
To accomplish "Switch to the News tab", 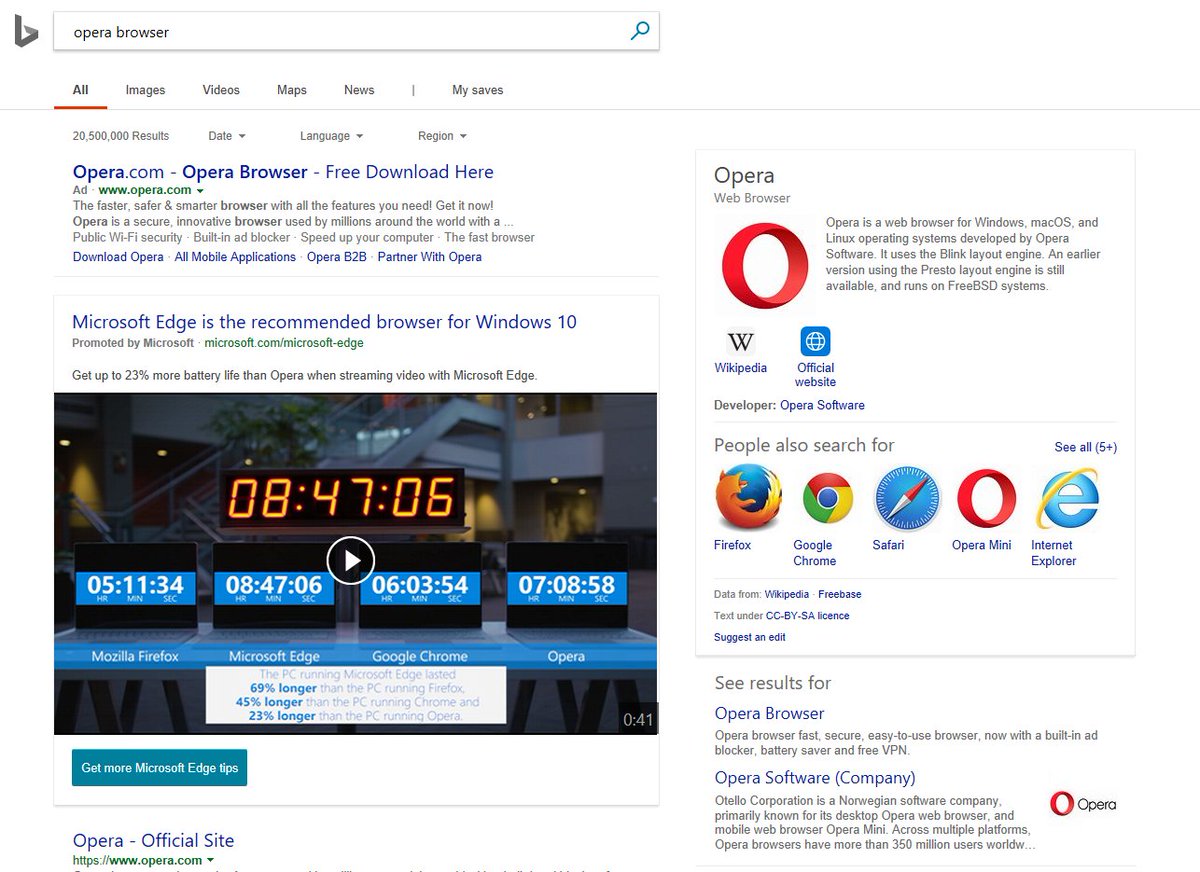I will click(x=359, y=90).
